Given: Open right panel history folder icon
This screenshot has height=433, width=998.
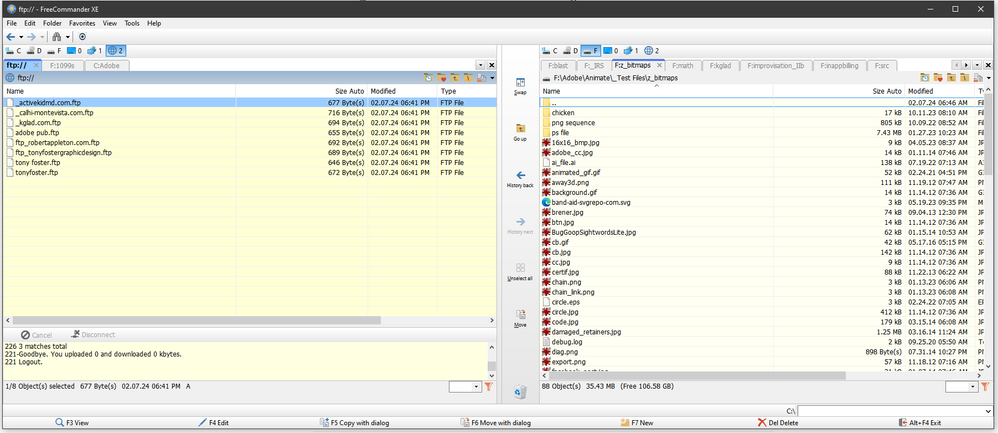Looking at the screenshot, I should (924, 78).
